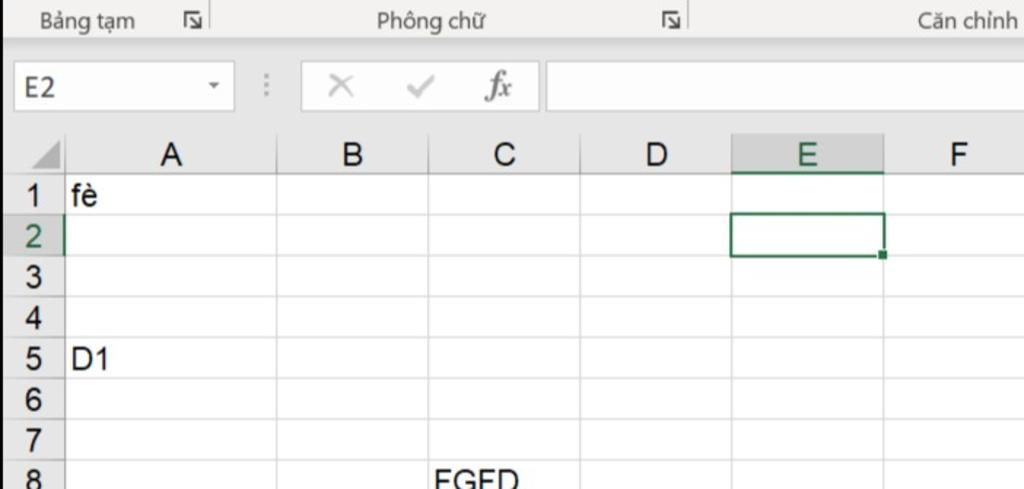
Task: Click the Insert Function fx icon
Action: click(x=498, y=87)
